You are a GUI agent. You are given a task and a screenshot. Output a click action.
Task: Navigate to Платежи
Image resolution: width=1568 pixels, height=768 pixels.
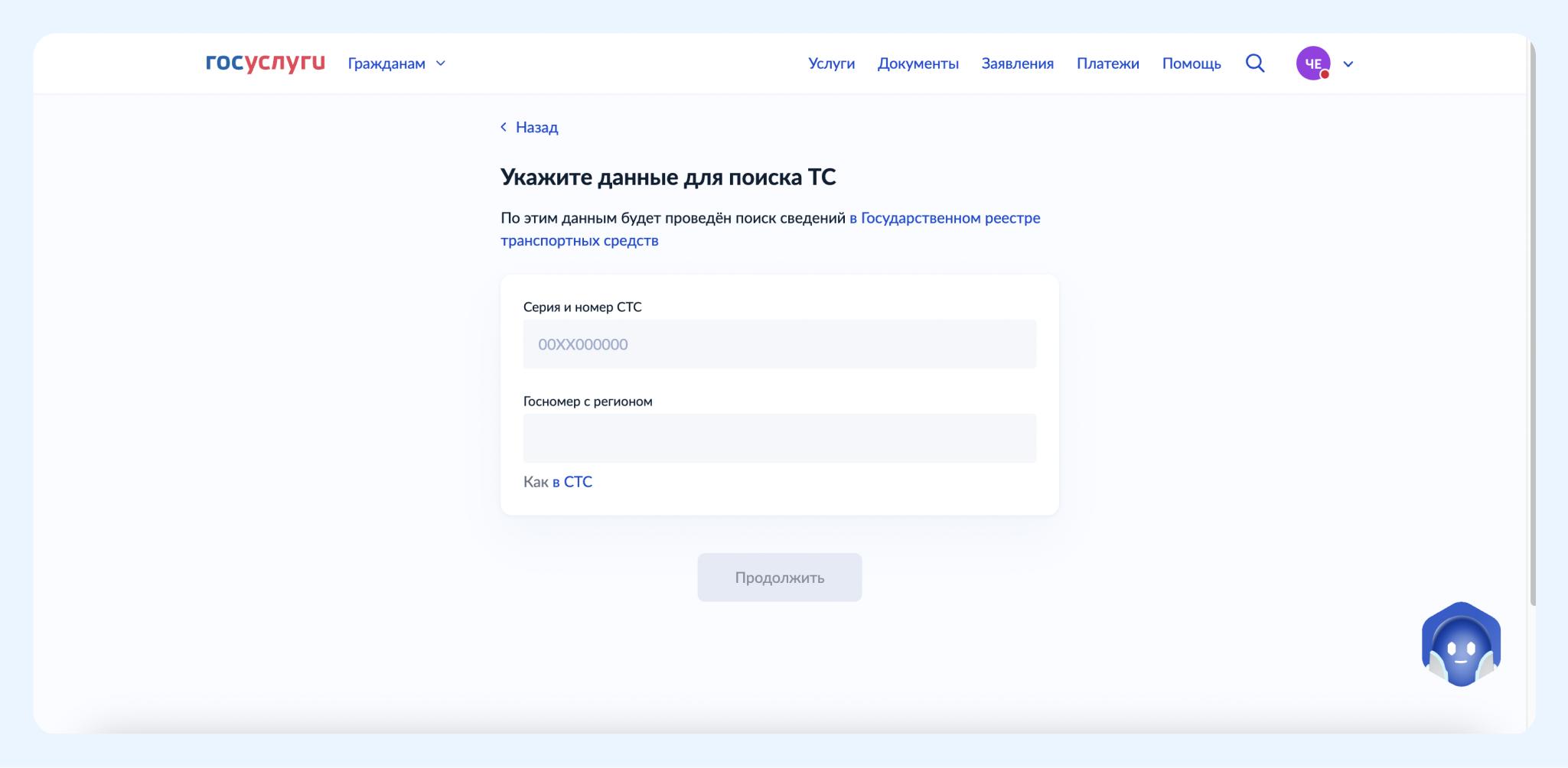[1107, 63]
